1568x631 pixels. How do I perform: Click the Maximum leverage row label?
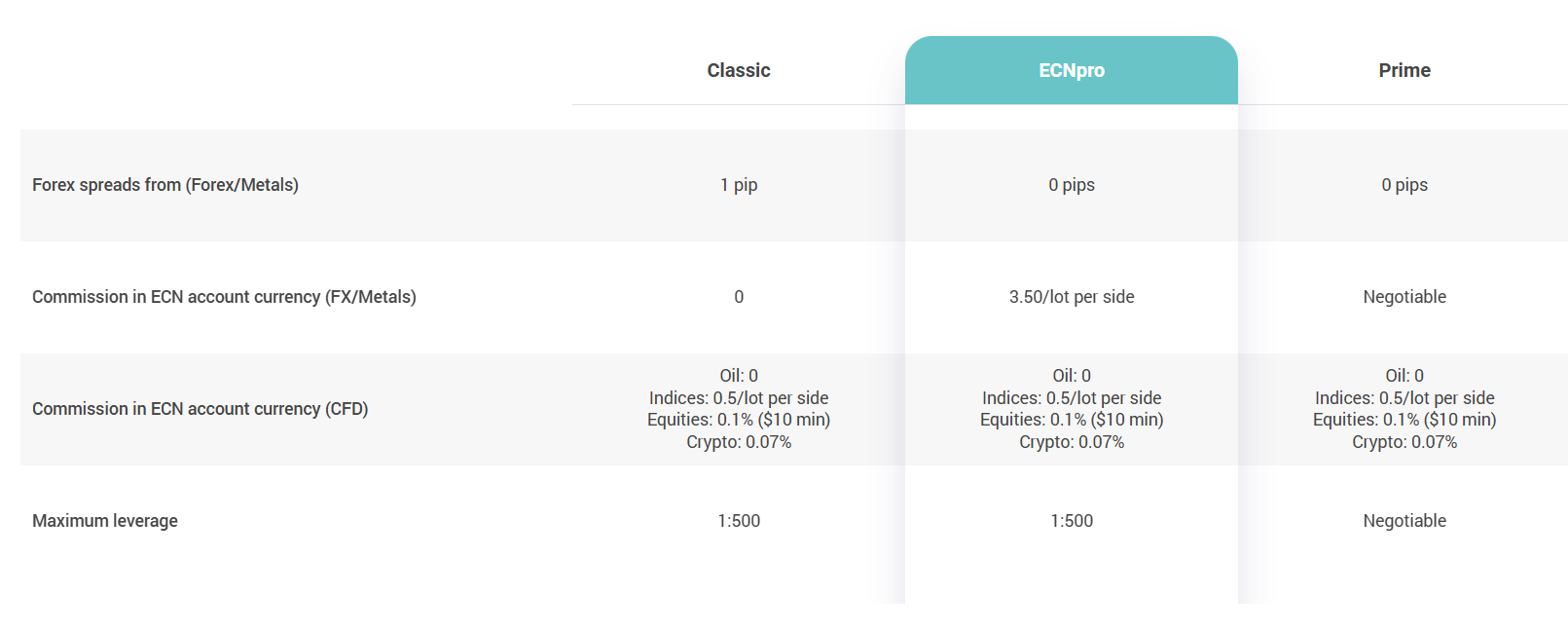tap(105, 521)
